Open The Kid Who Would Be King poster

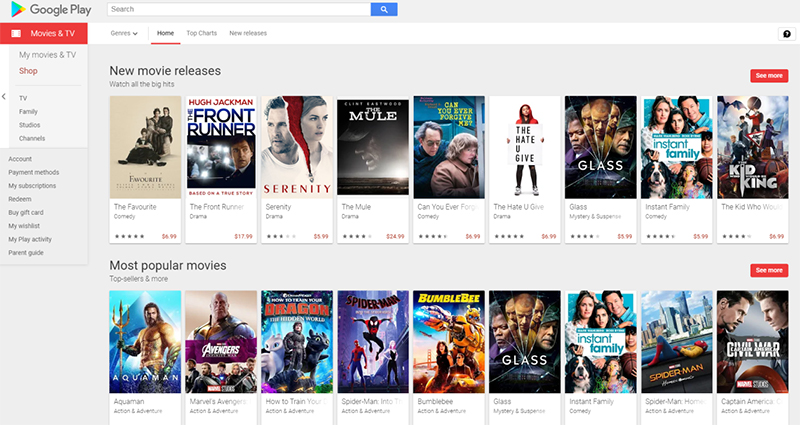point(753,147)
